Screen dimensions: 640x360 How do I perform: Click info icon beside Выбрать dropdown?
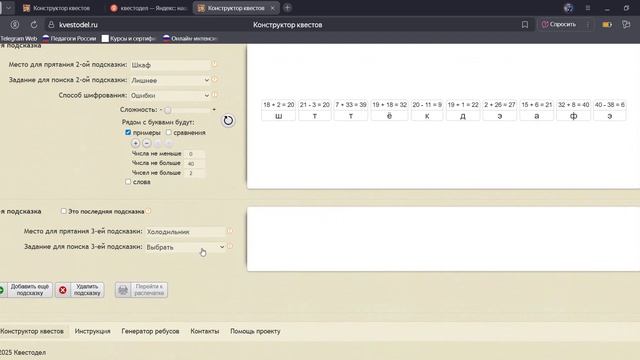click(230, 246)
